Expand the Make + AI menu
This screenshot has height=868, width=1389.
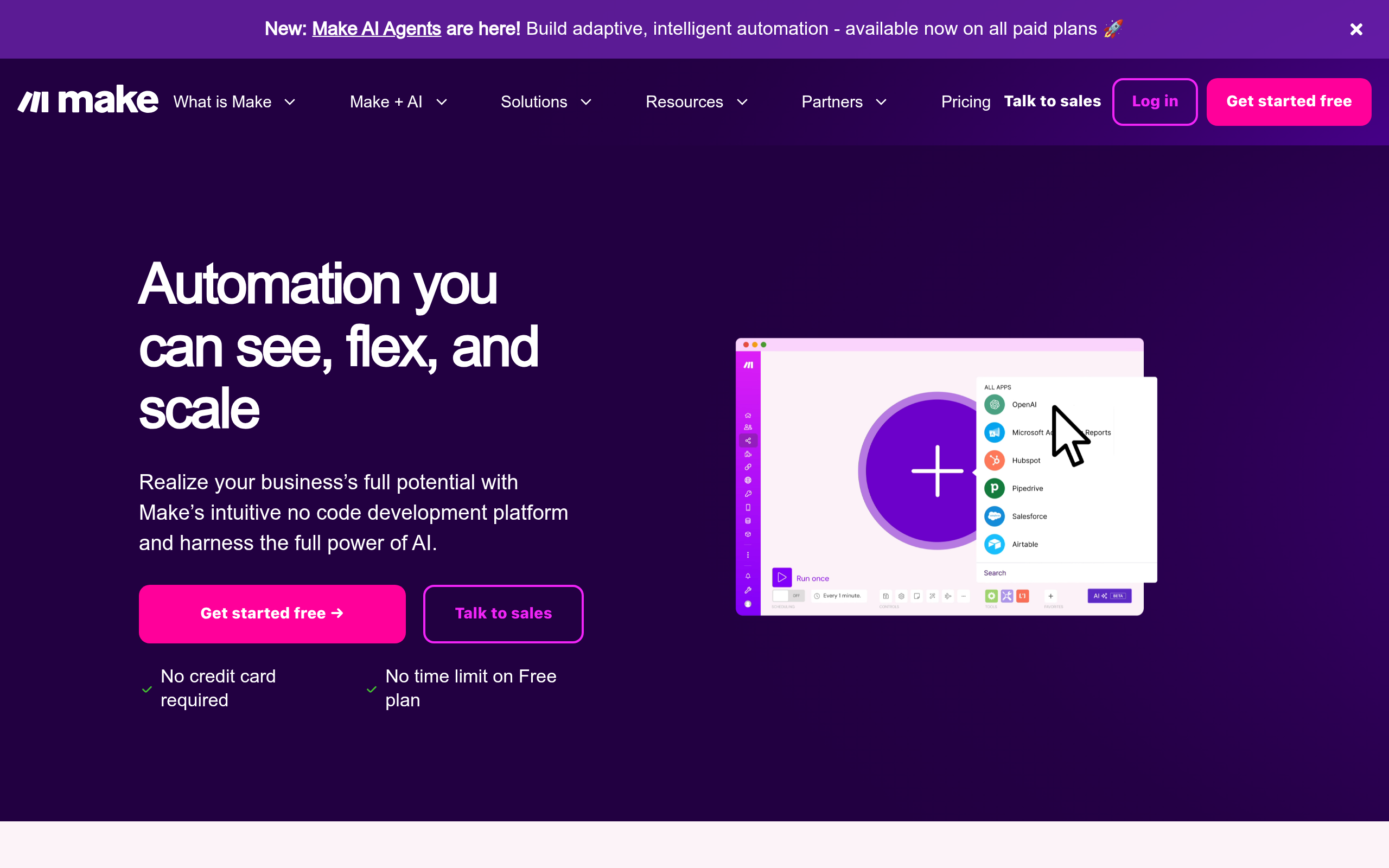click(398, 101)
